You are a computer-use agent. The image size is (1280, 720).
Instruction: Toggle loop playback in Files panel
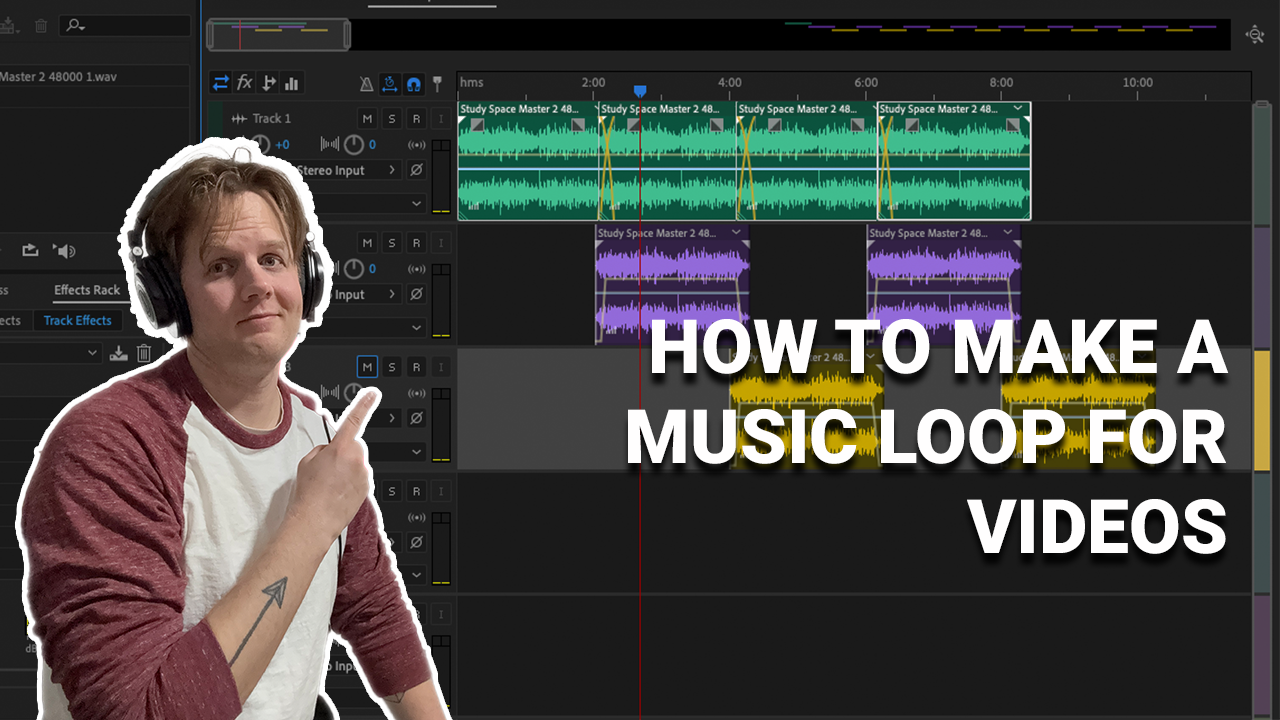31,250
